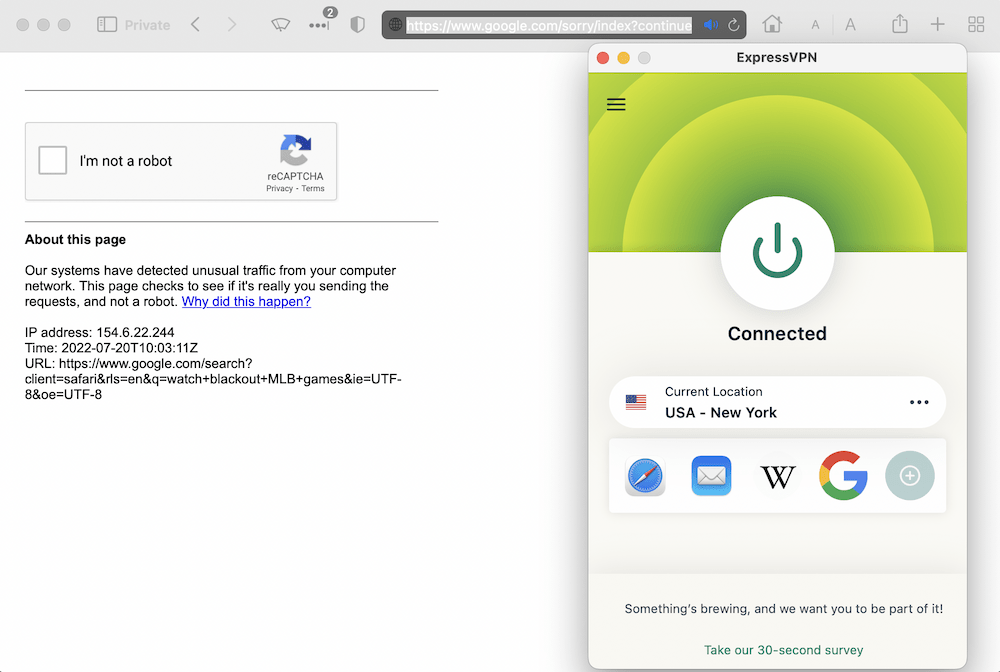Minimize the ExpressVPN window
1000x672 pixels.
[624, 58]
